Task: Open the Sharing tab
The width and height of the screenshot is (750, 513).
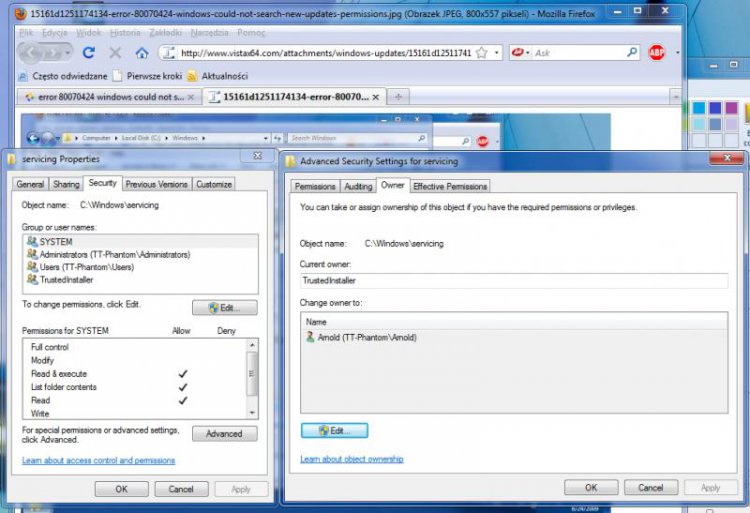Action: tap(66, 184)
